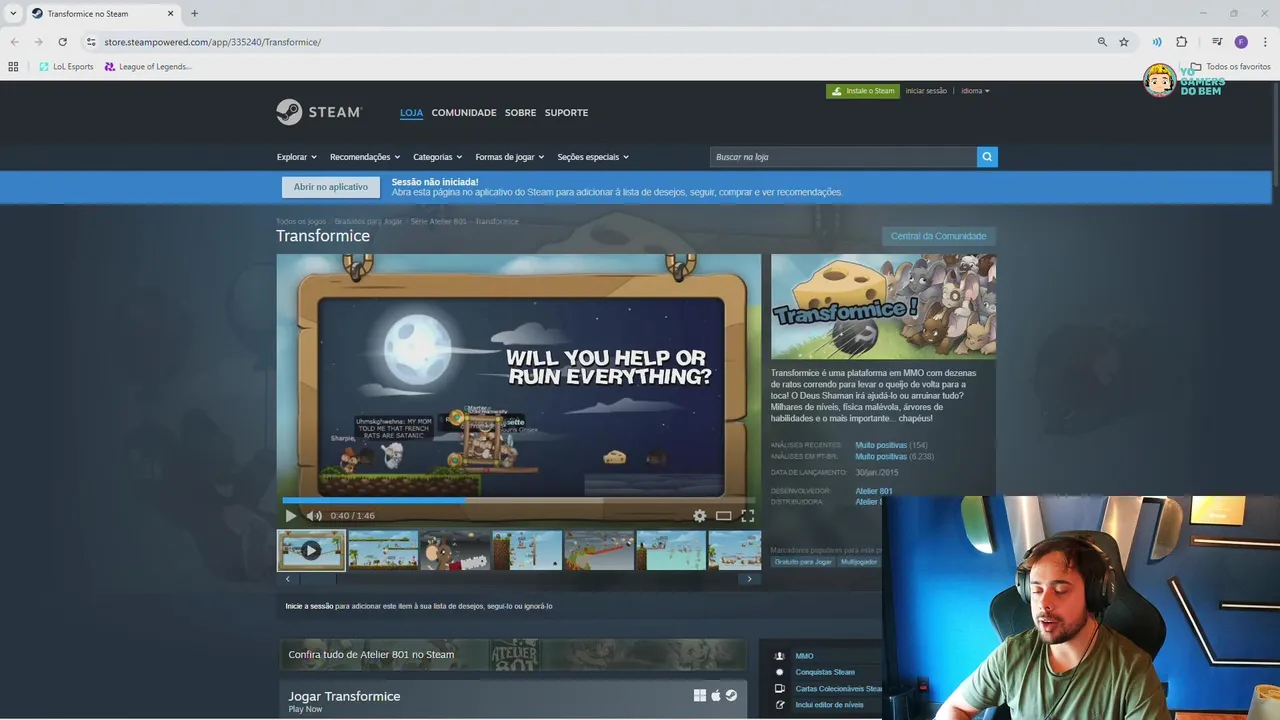Select the second screenshot thumbnail
This screenshot has height=720, width=1280.
point(383,550)
